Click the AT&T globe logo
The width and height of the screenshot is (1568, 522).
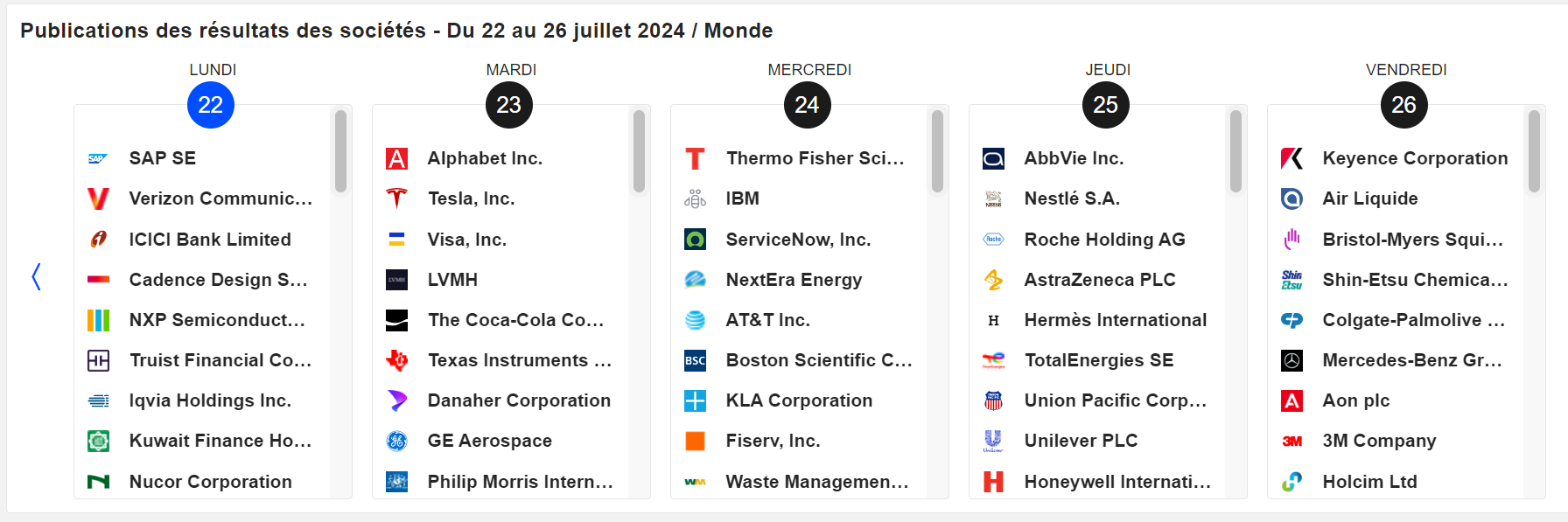(x=695, y=320)
